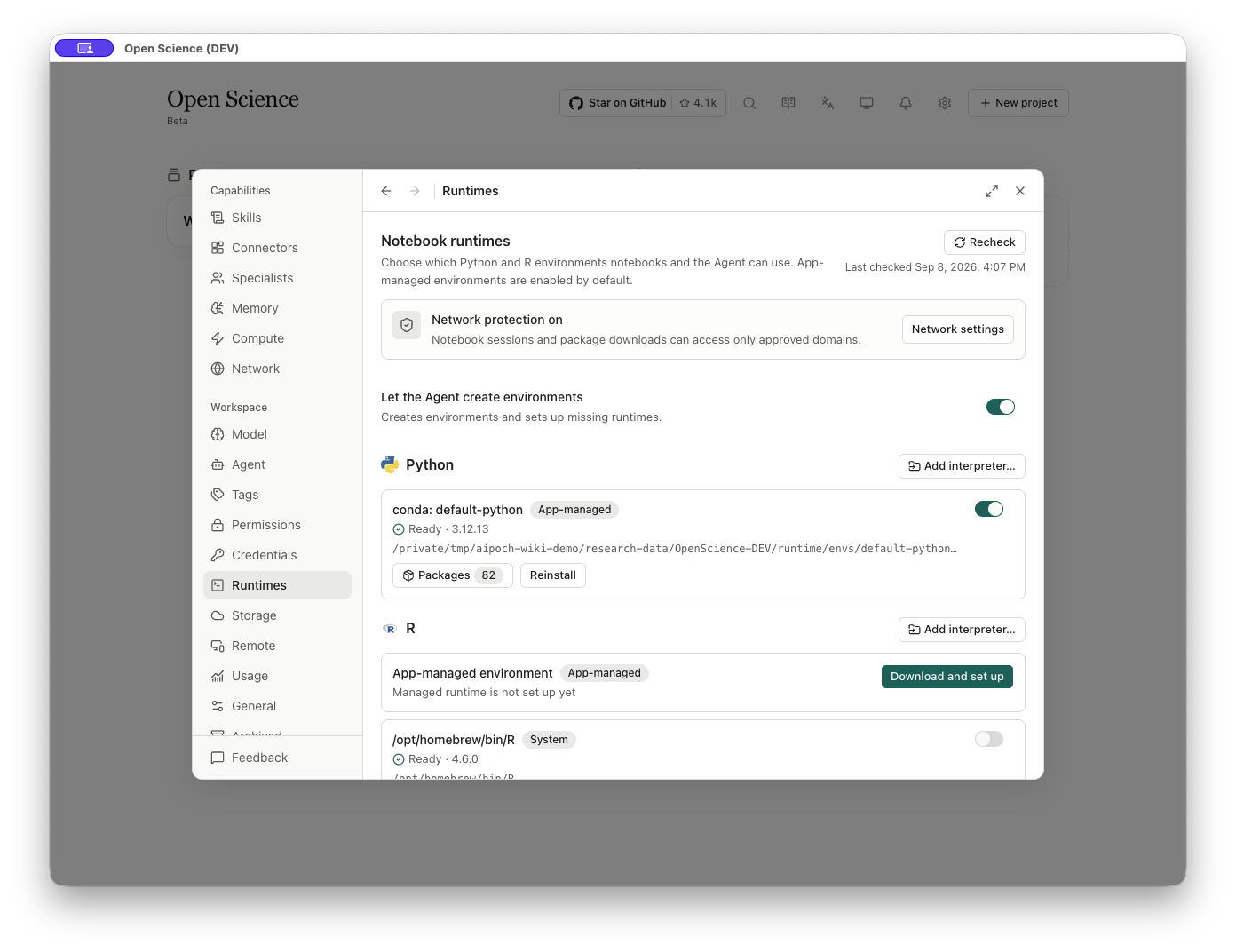Open Network settings from the protection banner

click(958, 329)
